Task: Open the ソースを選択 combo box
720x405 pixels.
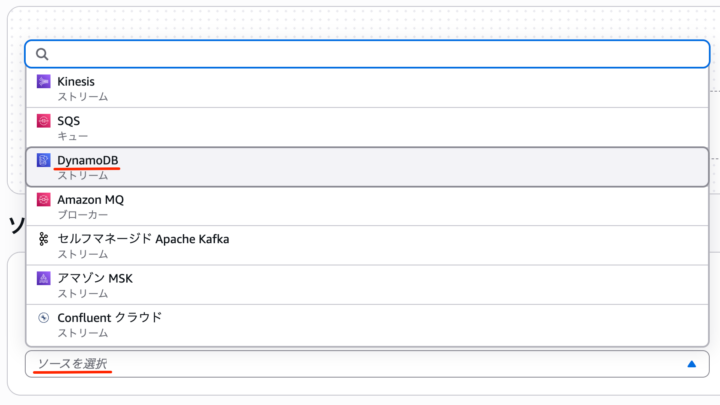Action: tap(360, 364)
